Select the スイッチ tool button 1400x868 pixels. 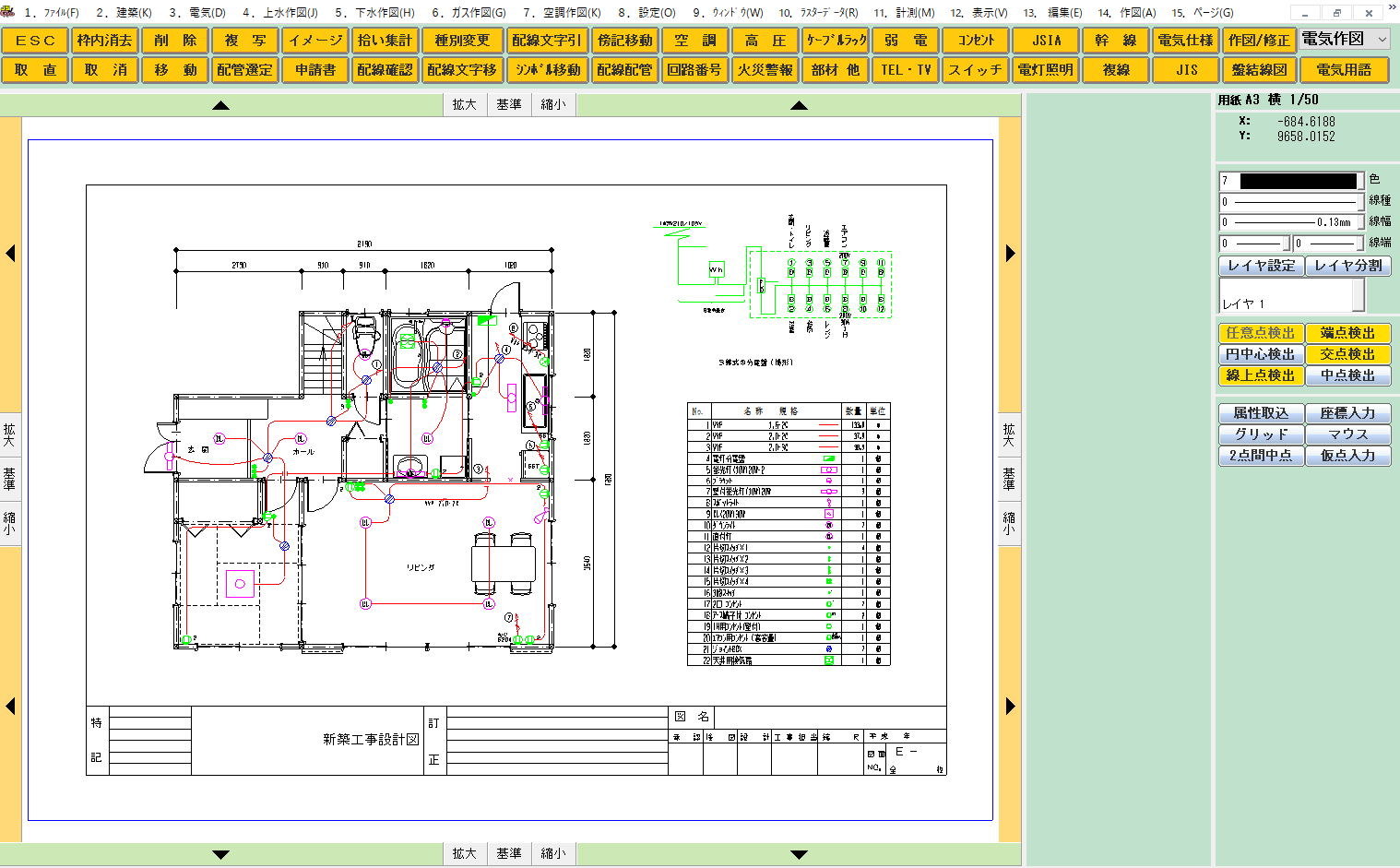point(976,70)
